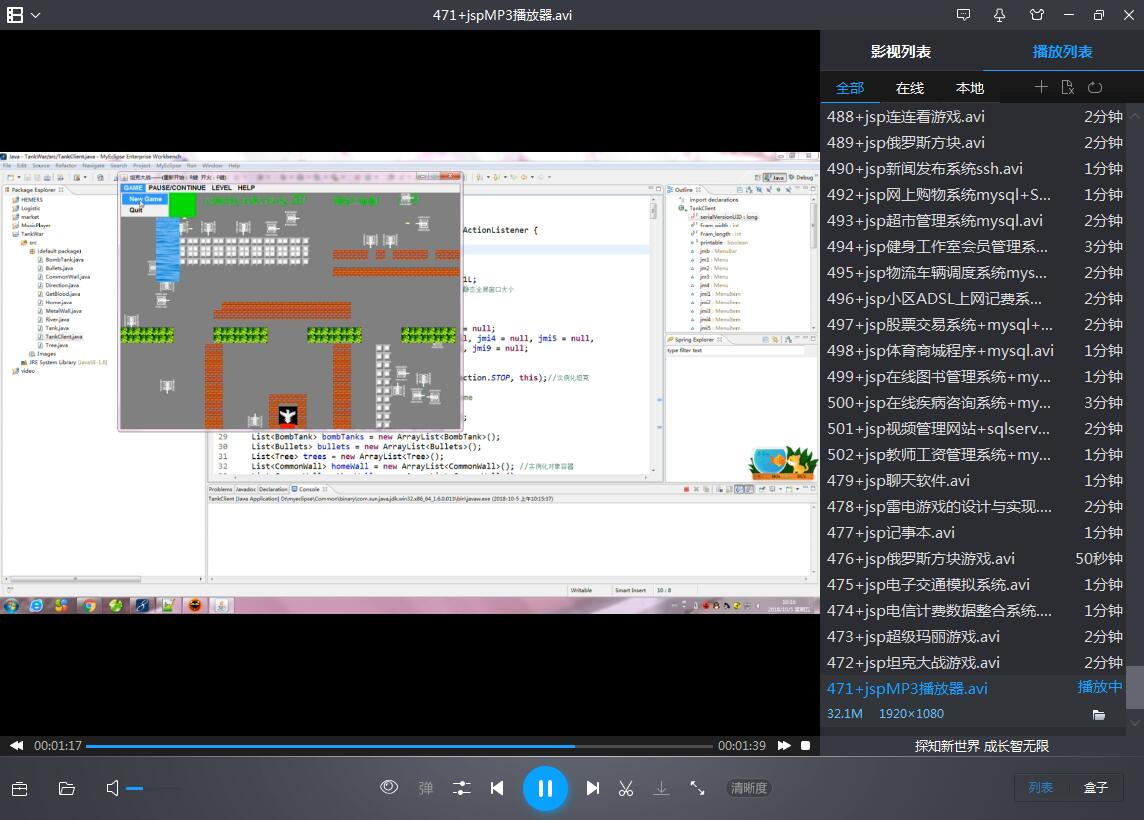Choose 498+jsp体育商城程序+mysql.avi in list
This screenshot has width=1144, height=820.
click(x=974, y=351)
